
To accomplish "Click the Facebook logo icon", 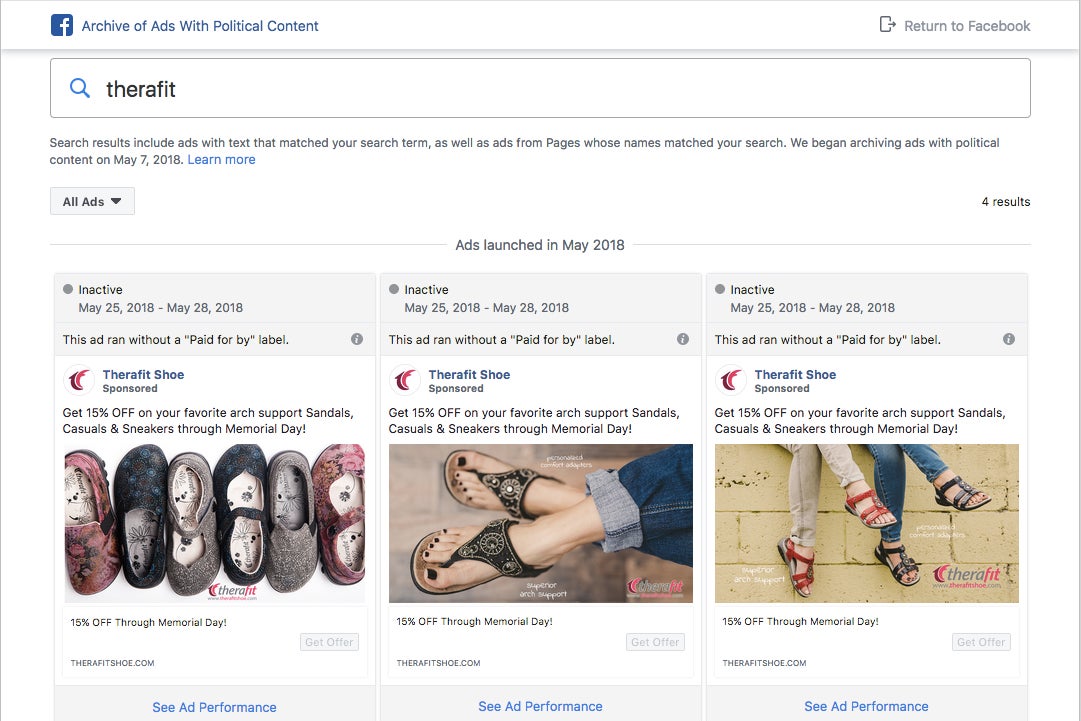I will 62,26.
